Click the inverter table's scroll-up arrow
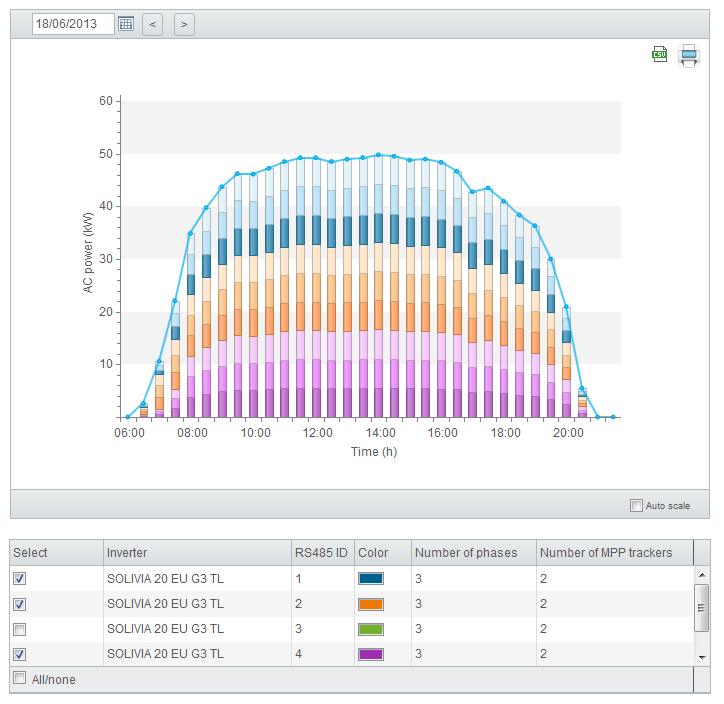Screen dimensions: 724x704 (x=702, y=575)
